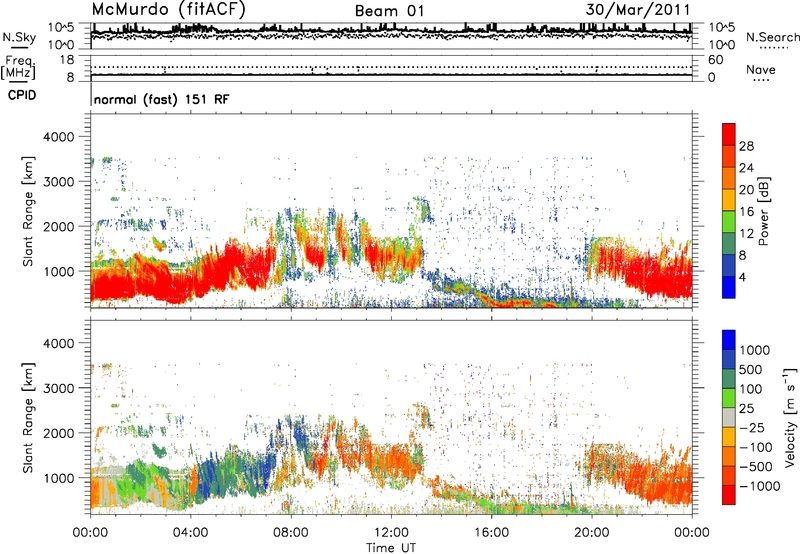The width and height of the screenshot is (800, 554).
Task: Click the '4000' tick in the power panel
Action: (58, 137)
